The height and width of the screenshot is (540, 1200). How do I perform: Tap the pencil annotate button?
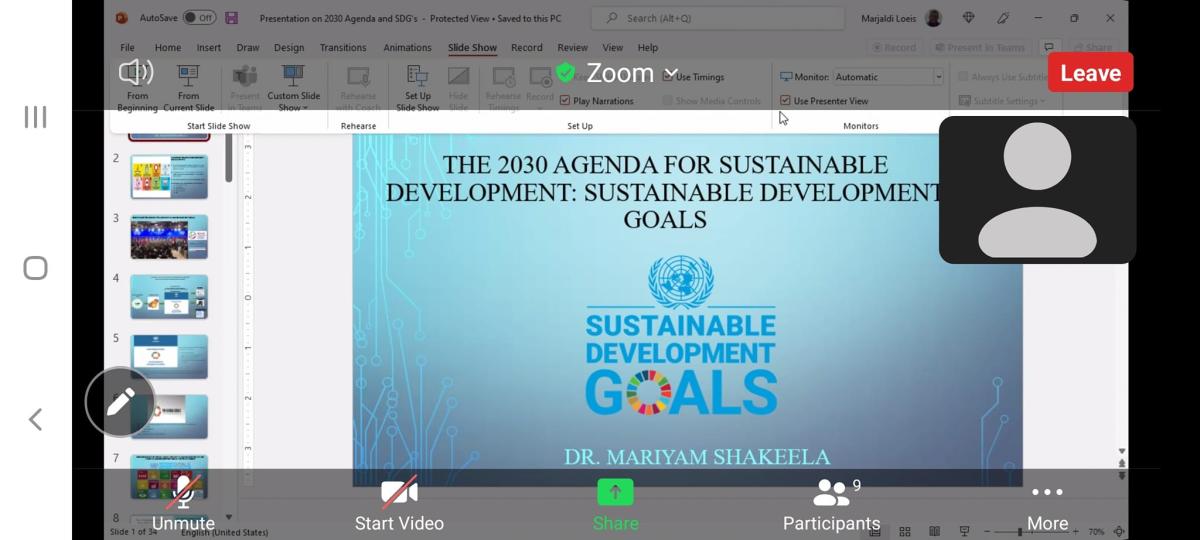tap(120, 402)
